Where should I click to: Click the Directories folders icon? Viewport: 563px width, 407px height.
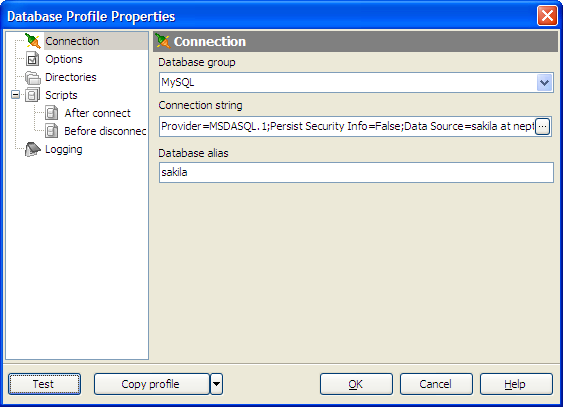pos(33,77)
